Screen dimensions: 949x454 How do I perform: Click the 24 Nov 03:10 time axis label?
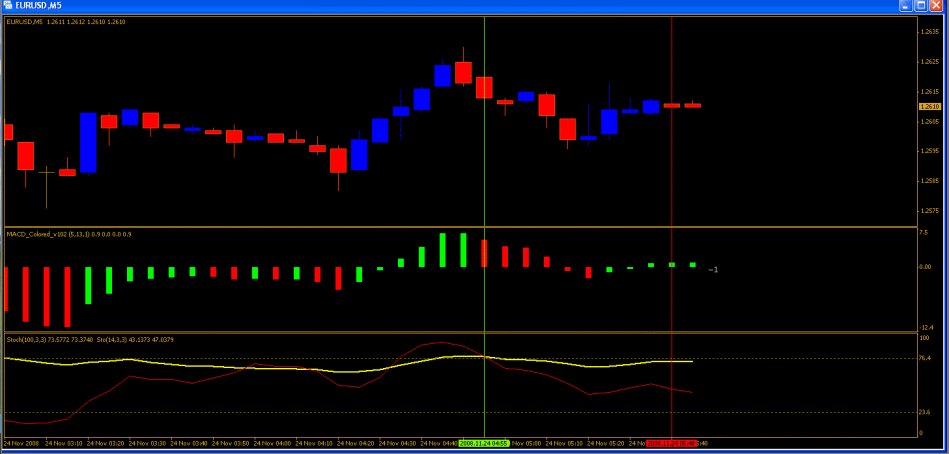[x=65, y=443]
